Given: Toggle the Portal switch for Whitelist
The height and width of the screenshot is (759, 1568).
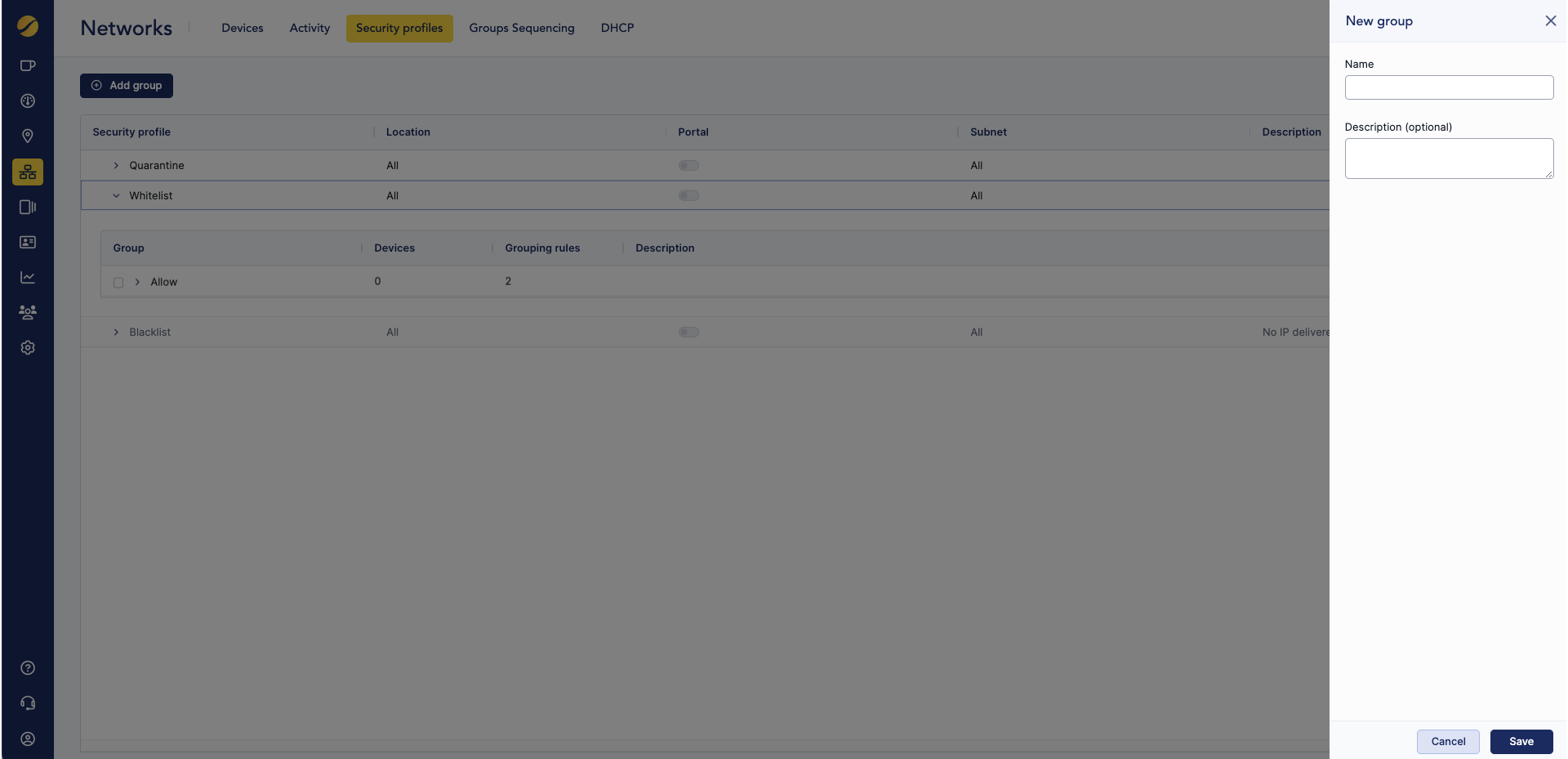Looking at the screenshot, I should 688,196.
